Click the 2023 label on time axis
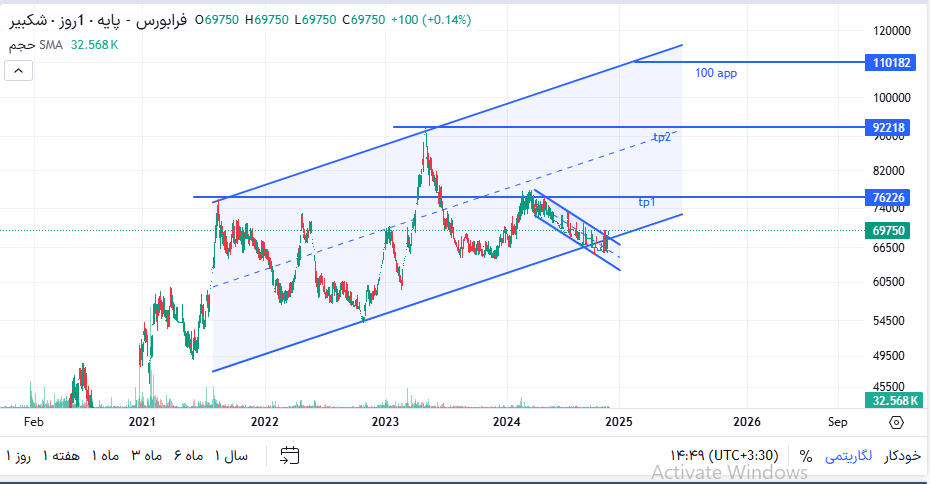The image size is (930, 484). click(385, 422)
